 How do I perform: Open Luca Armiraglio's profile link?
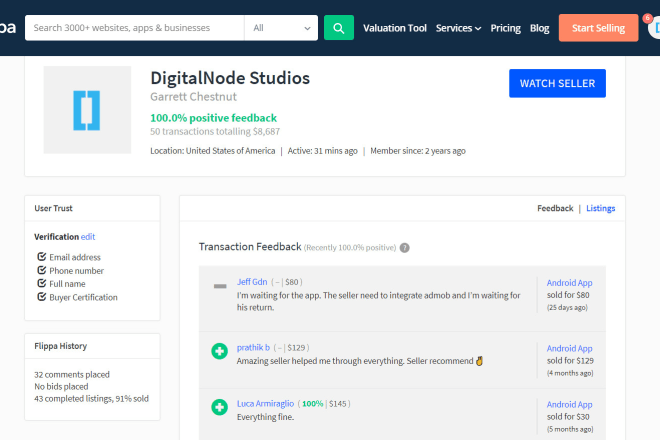266,403
